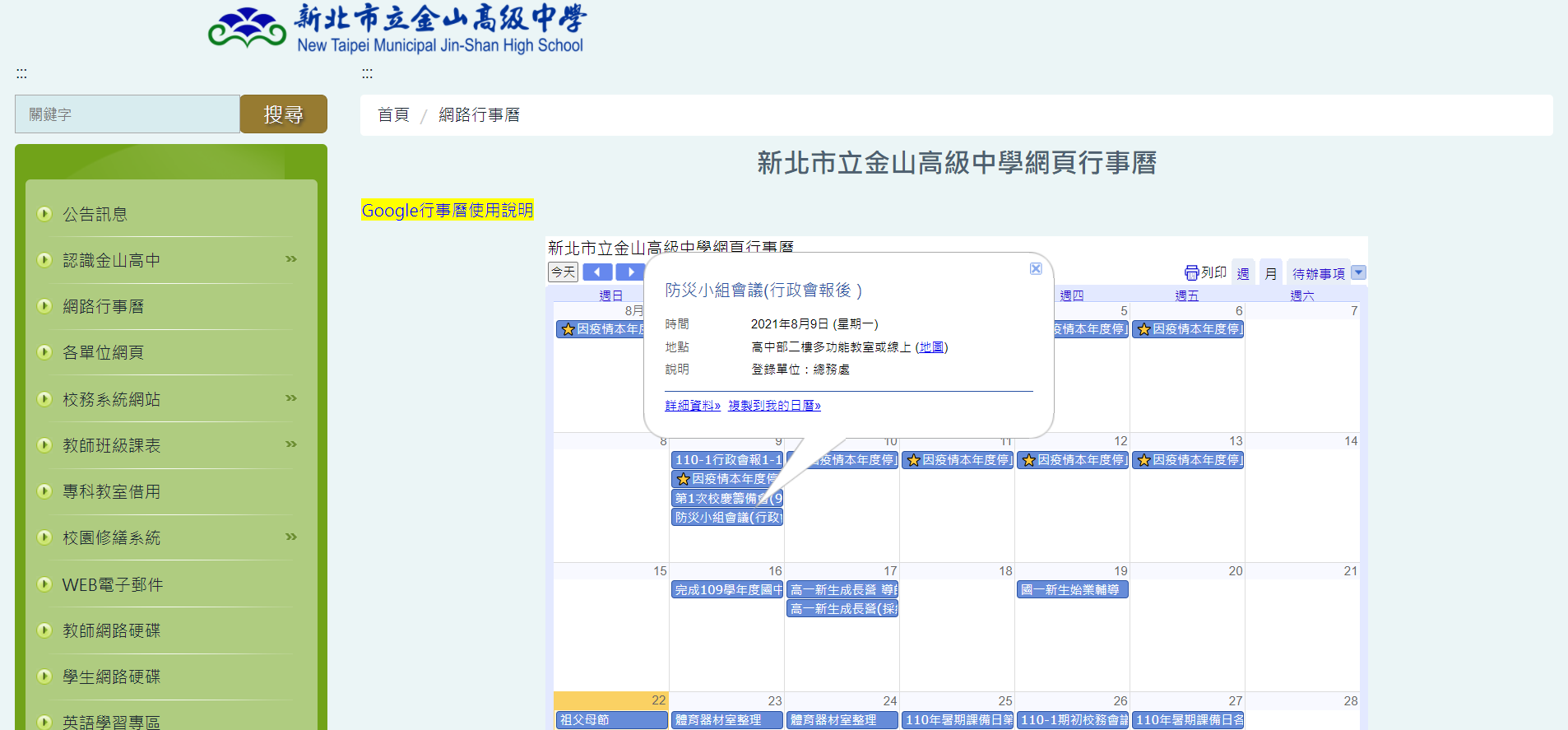Open 網路行事曆 breadcrumb link
Image resolution: width=1568 pixels, height=730 pixels.
click(x=480, y=115)
